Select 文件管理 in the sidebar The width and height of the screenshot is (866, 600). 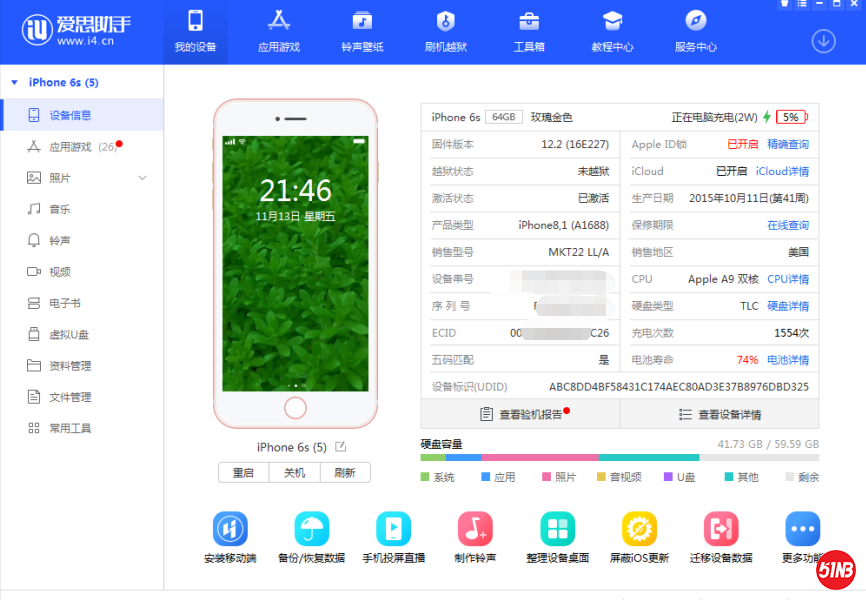pyautogui.click(x=70, y=397)
